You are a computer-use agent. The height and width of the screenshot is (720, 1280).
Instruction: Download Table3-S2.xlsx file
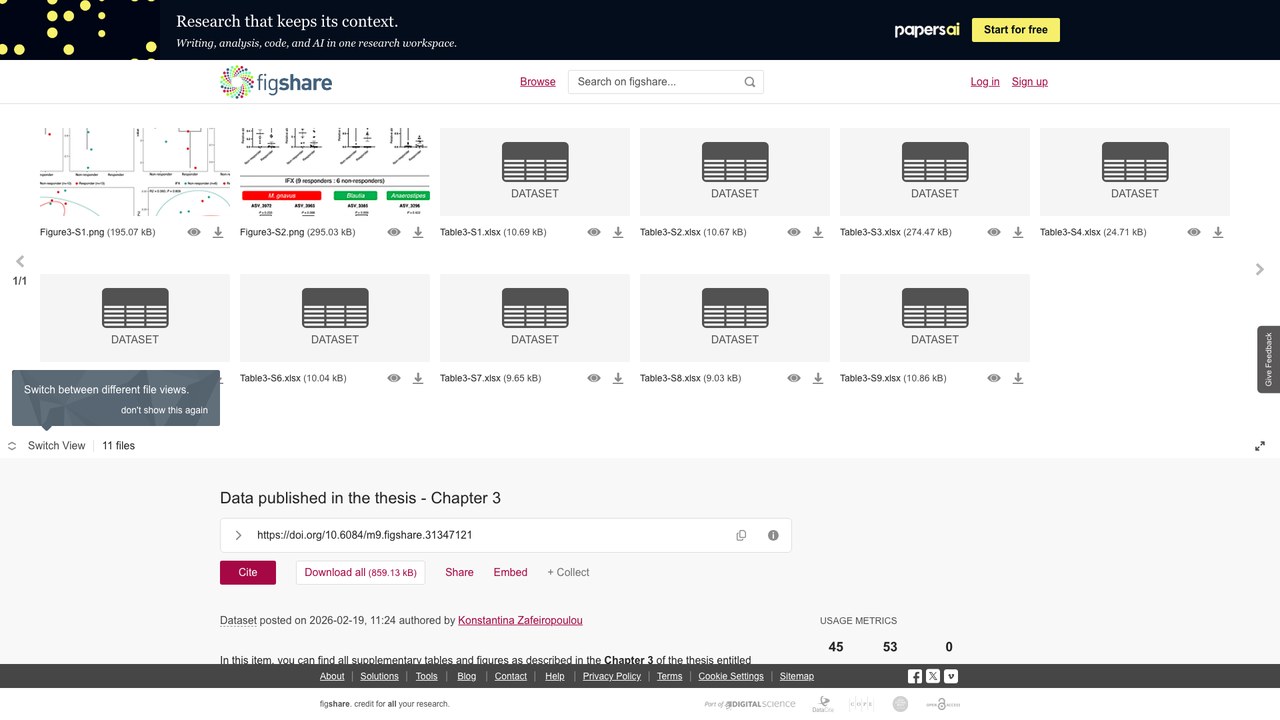point(818,232)
